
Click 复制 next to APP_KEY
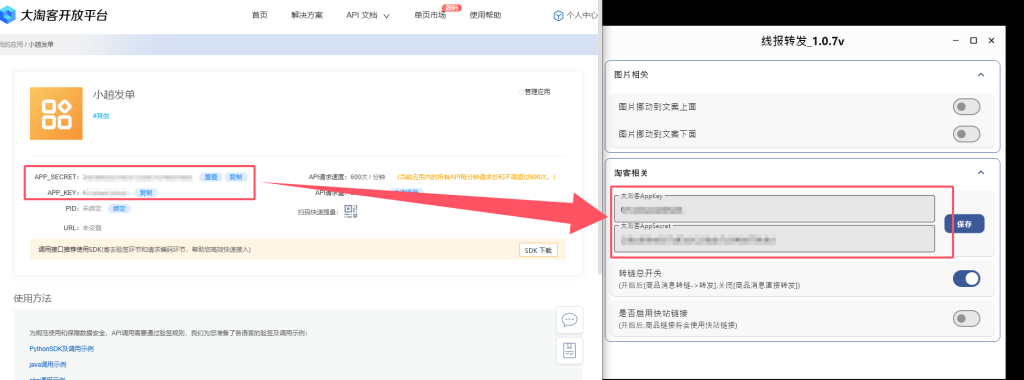click(146, 193)
